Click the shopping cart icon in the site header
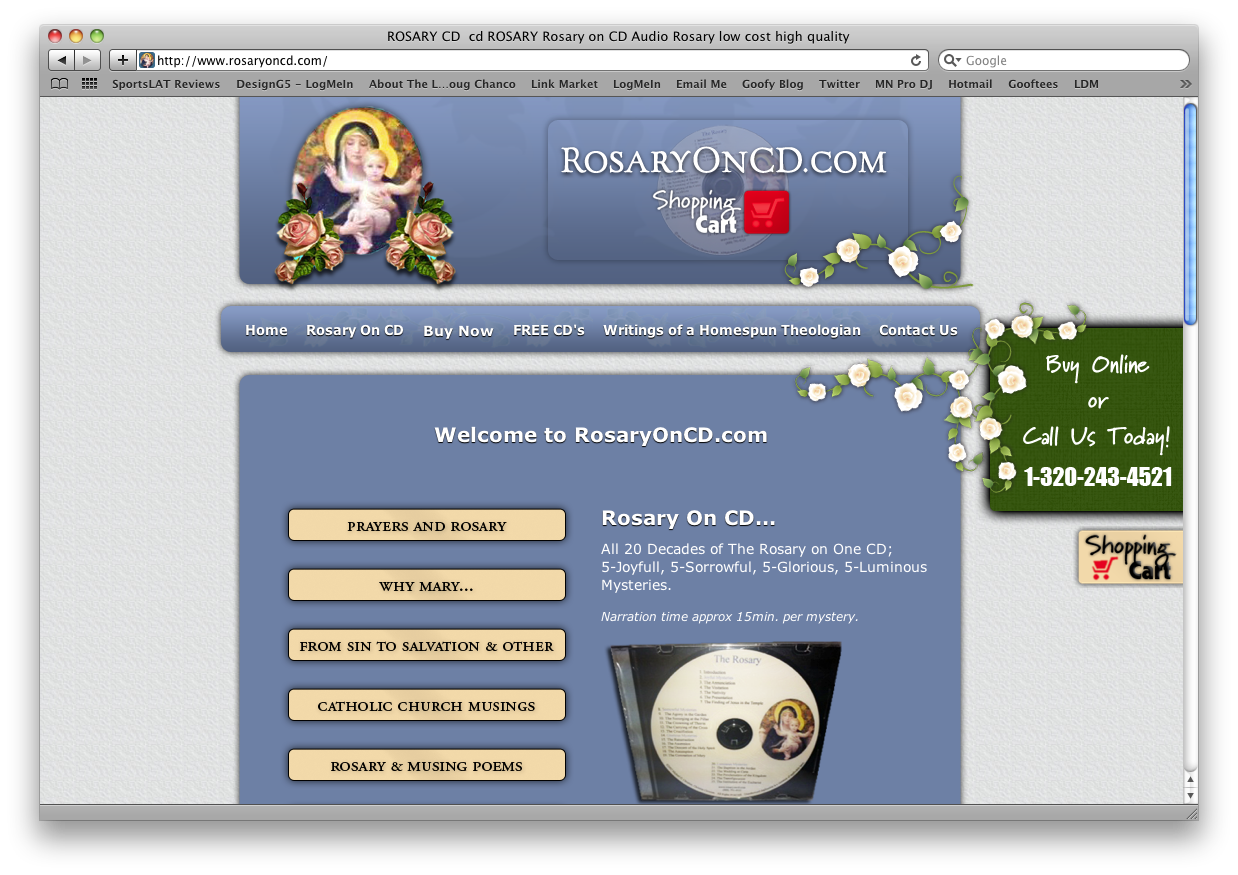Viewport: 1238px width, 875px height. (766, 212)
